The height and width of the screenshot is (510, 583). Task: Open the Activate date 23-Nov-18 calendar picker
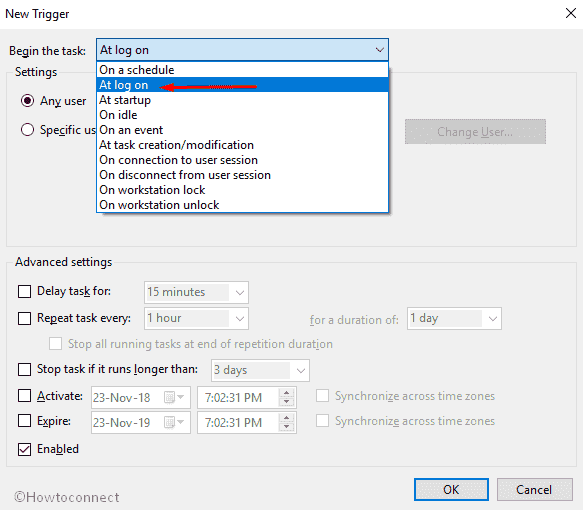pos(174,397)
